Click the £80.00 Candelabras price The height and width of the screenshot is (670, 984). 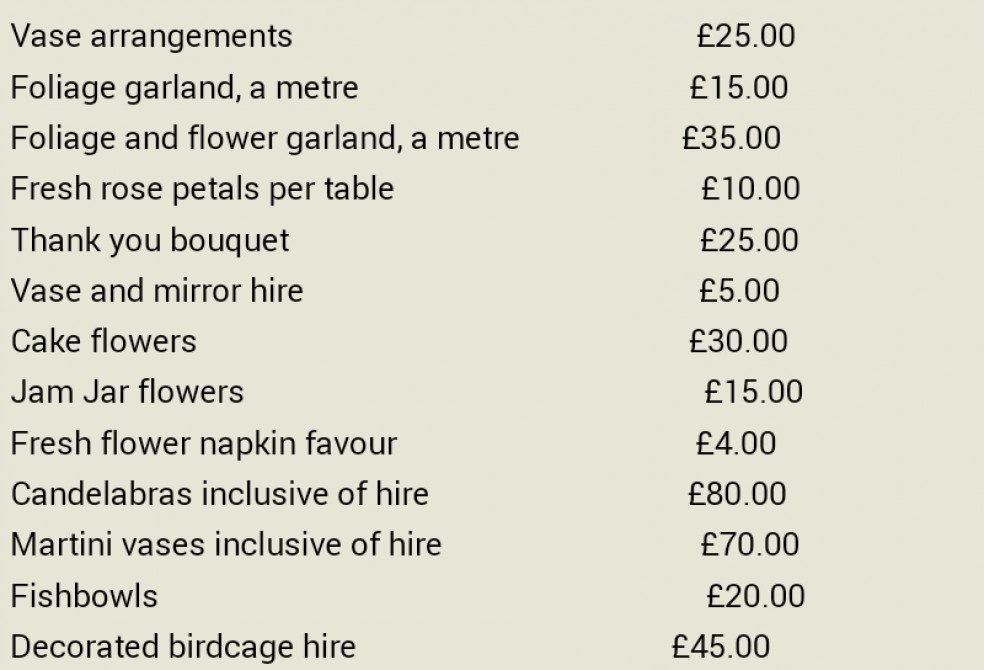(737, 494)
